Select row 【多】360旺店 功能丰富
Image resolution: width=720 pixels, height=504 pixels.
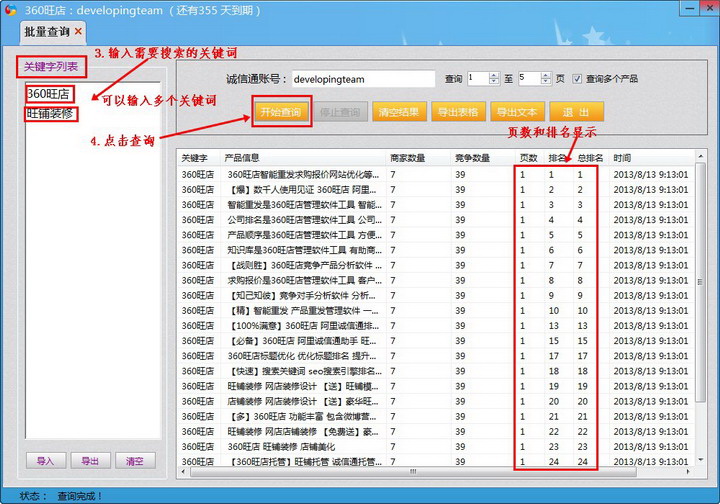(x=436, y=417)
